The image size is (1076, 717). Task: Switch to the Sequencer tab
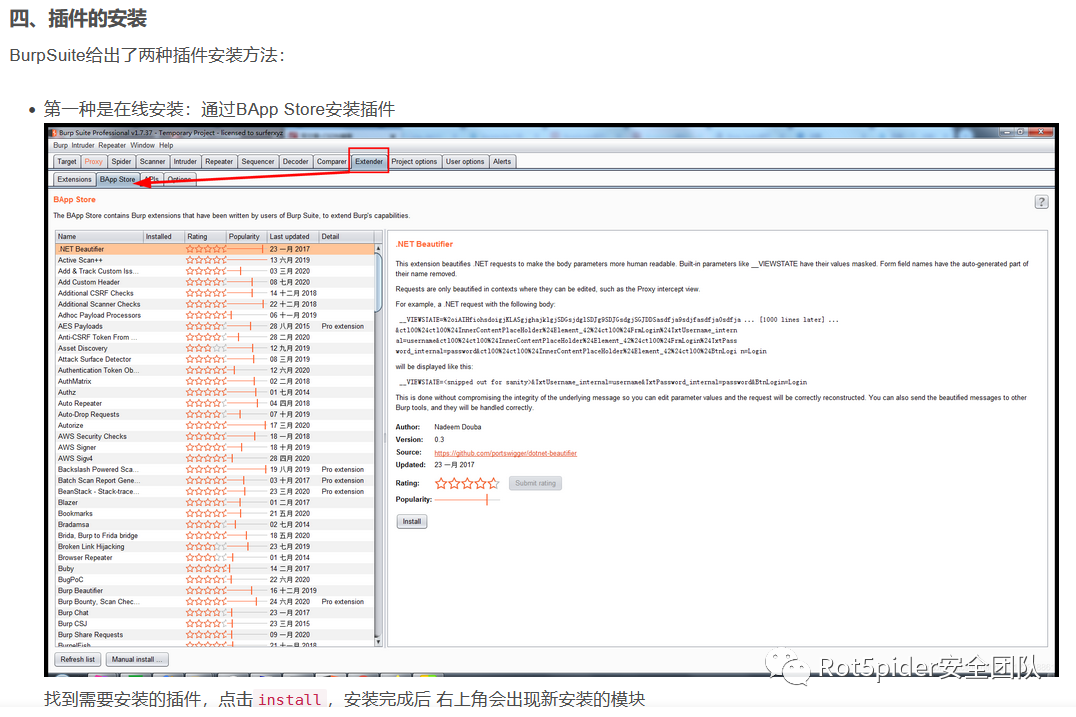click(x=258, y=162)
